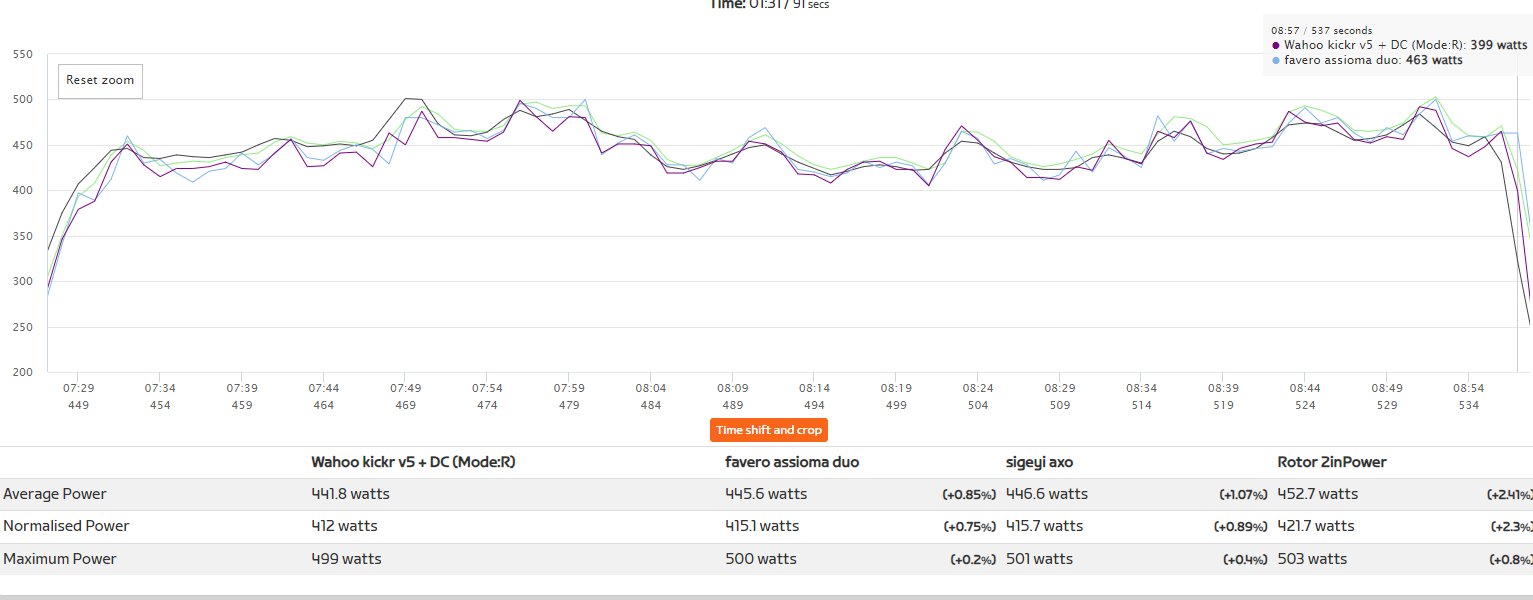Viewport: 1533px width, 600px height.
Task: Click the Average Power row label
Action: [x=55, y=494]
